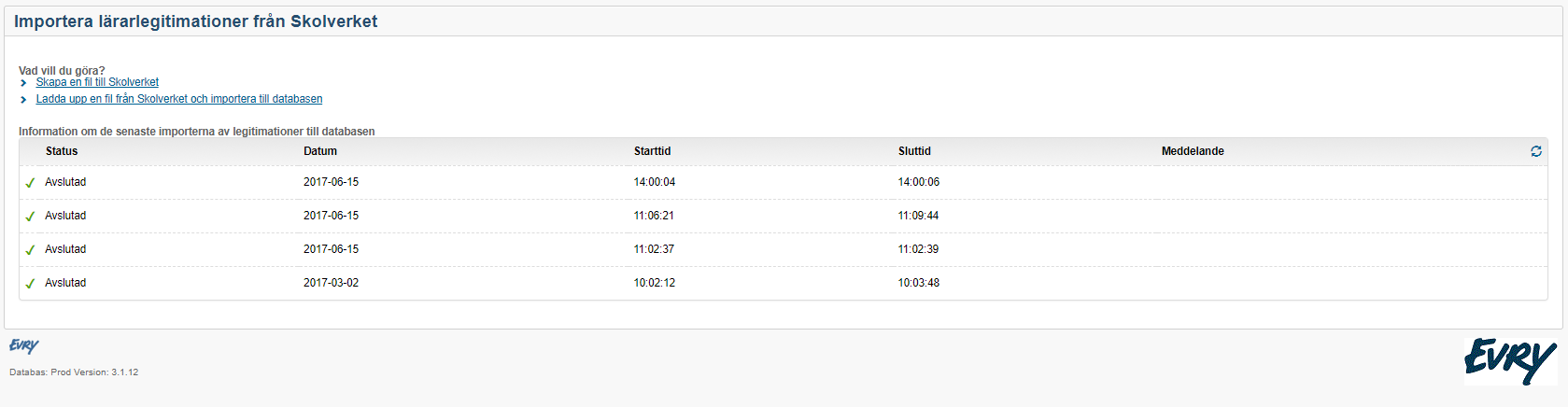Image resolution: width=1568 pixels, height=407 pixels.
Task: Click the Meddelande column header
Action: pos(1193,151)
